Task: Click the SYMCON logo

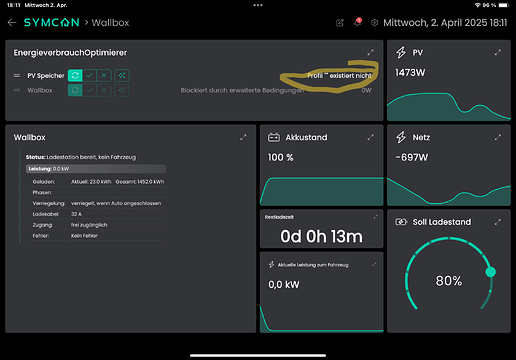Action: coord(52,23)
